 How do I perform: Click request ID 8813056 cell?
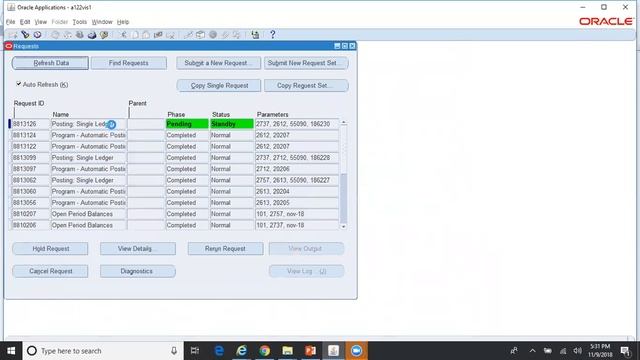coord(31,203)
